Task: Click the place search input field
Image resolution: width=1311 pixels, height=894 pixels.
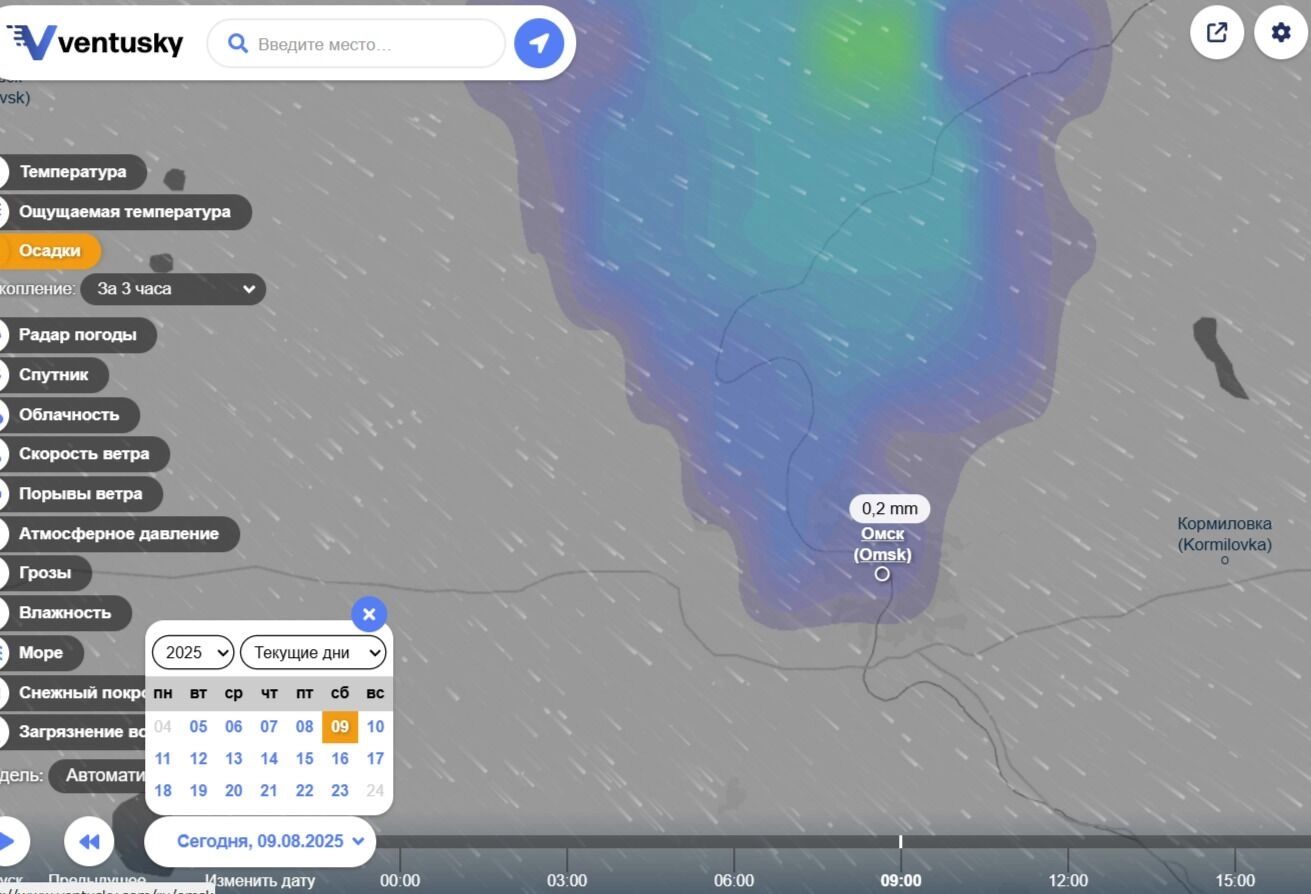Action: [x=375, y=44]
